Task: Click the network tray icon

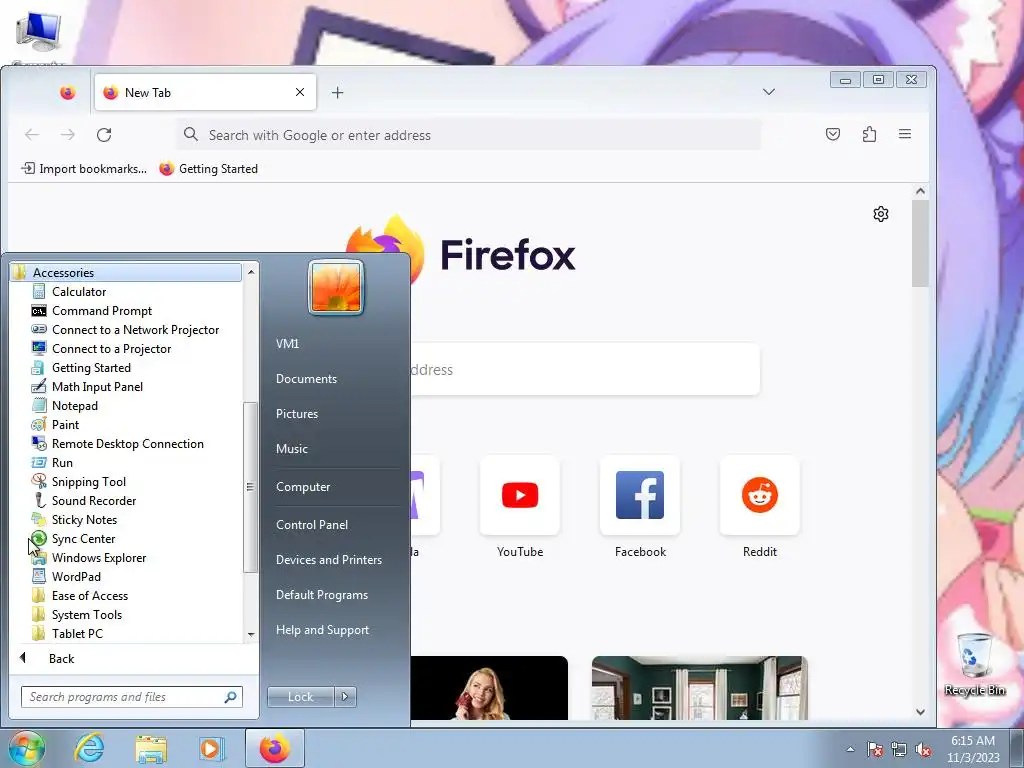Action: coord(899,750)
